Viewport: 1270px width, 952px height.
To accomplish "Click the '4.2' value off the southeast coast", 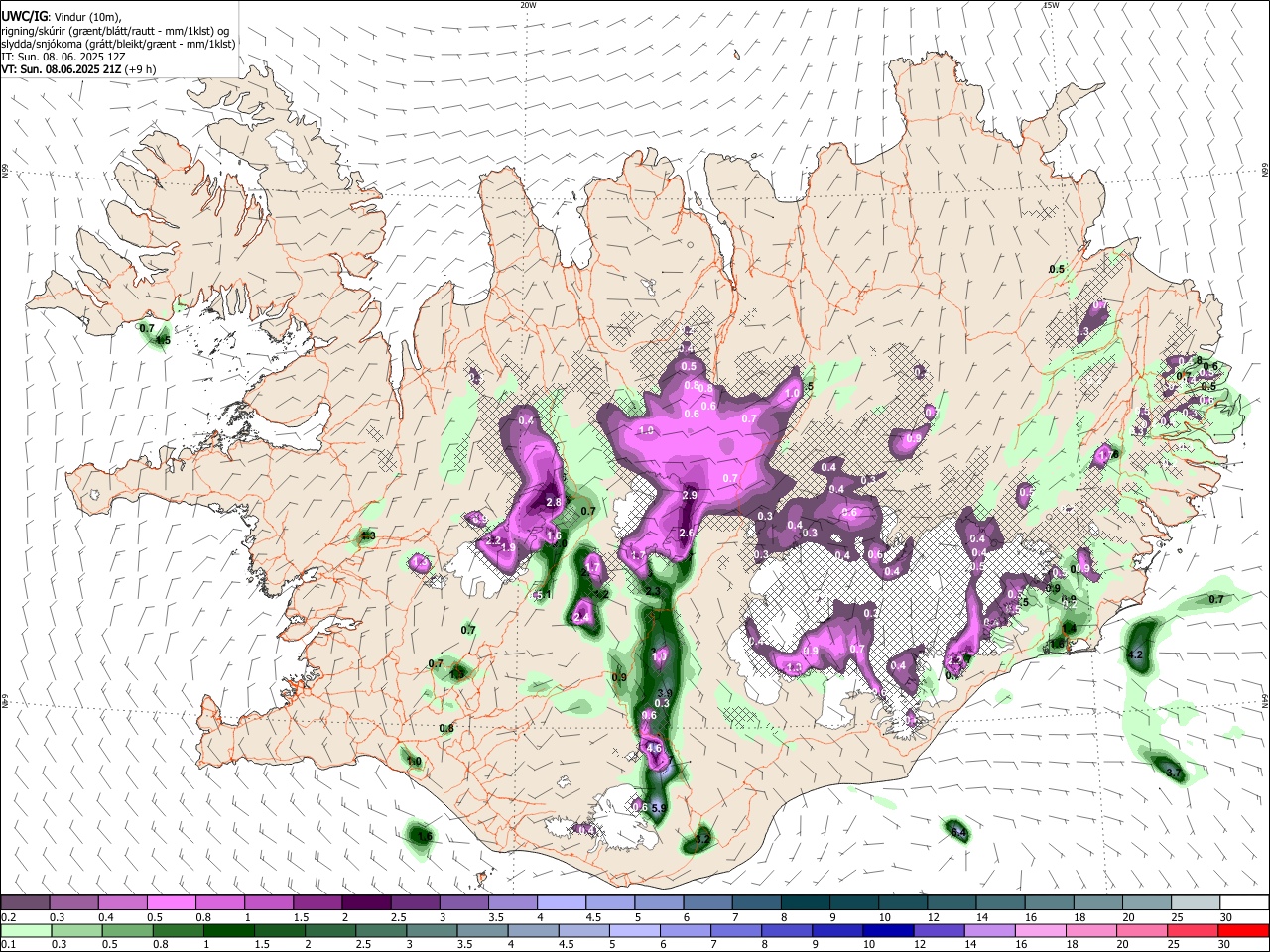I will (1137, 655).
